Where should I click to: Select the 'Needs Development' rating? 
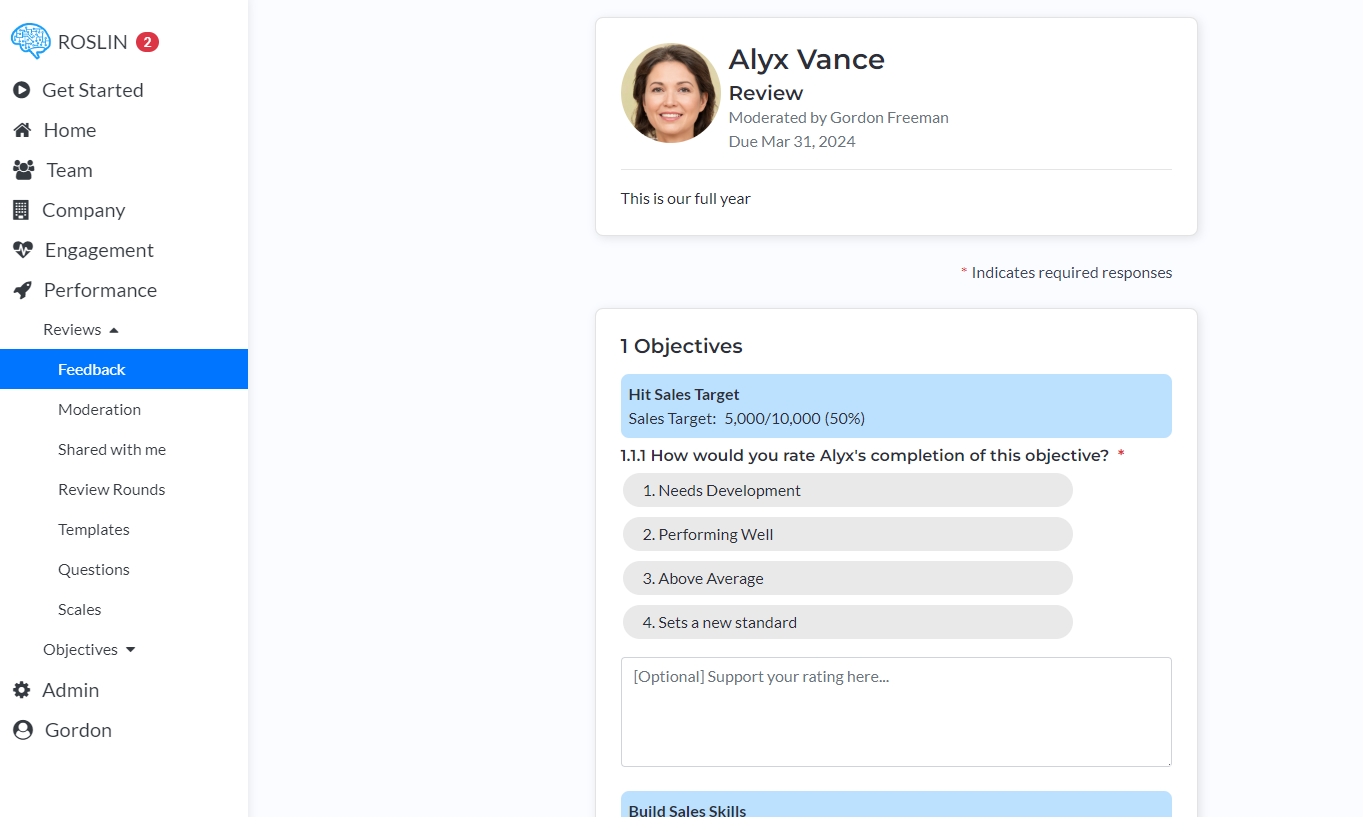tap(847, 490)
